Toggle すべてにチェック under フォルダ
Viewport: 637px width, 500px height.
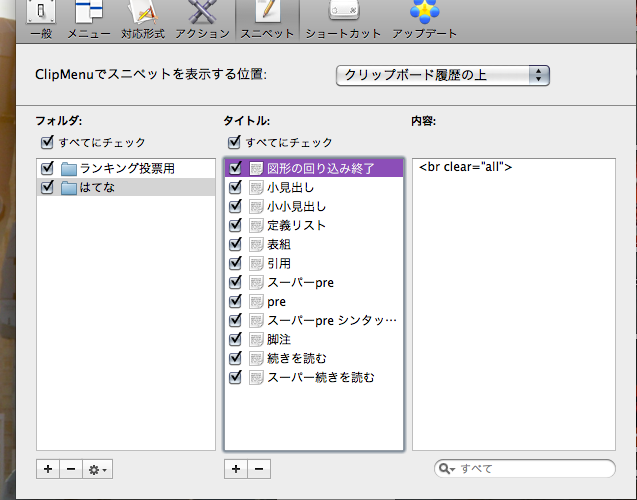coord(47,142)
